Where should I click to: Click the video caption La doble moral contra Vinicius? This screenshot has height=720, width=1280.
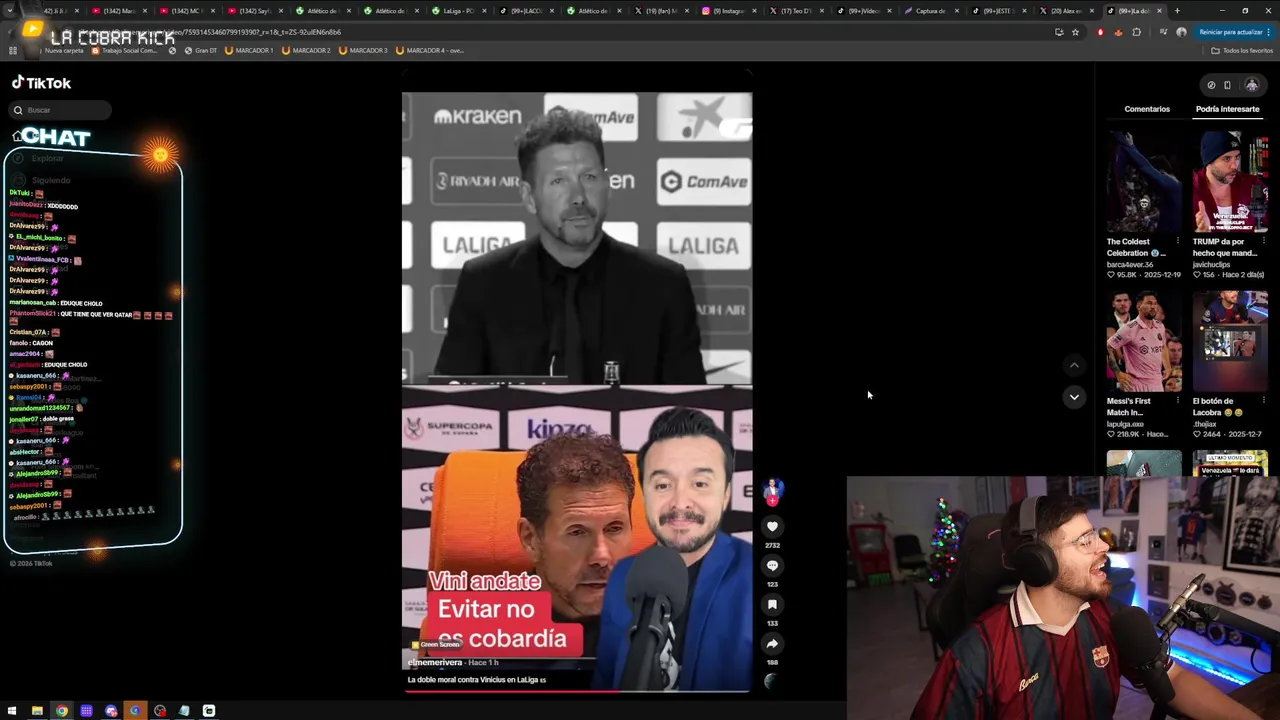point(476,680)
